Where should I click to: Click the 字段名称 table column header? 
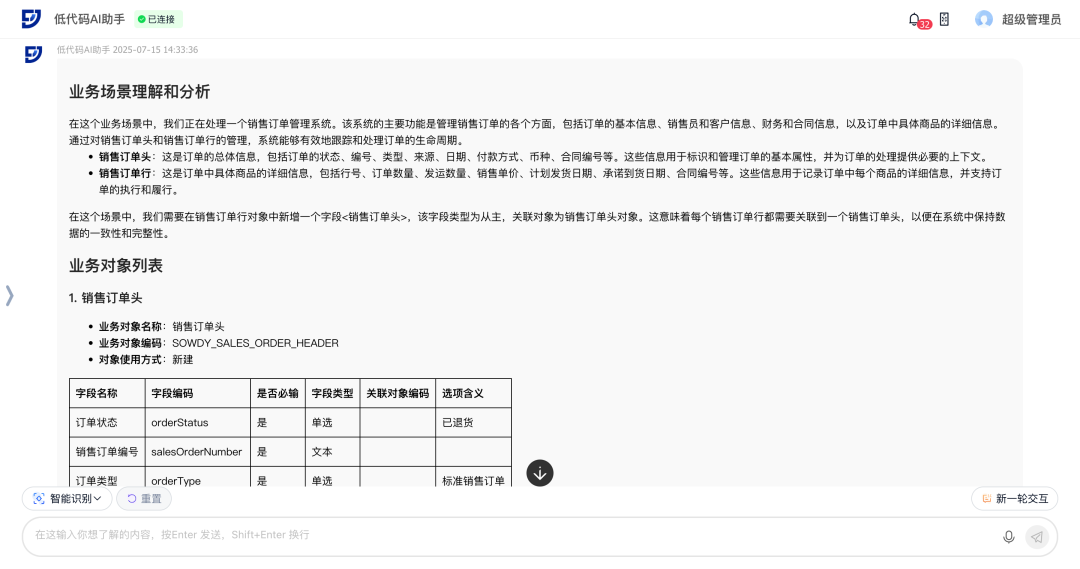[x=97, y=393]
